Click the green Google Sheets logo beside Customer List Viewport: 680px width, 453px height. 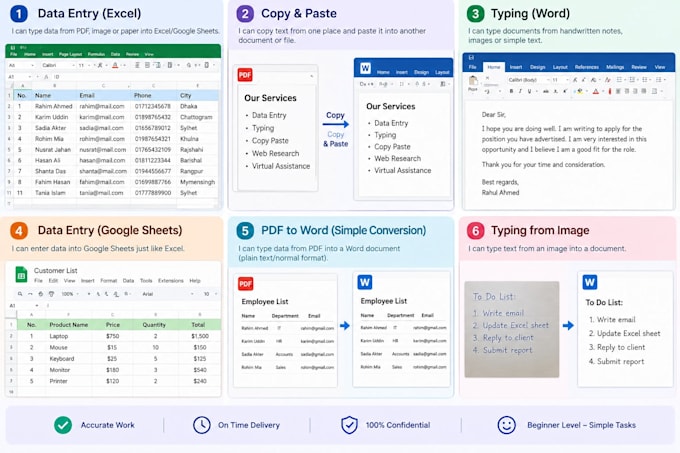tap(21, 274)
